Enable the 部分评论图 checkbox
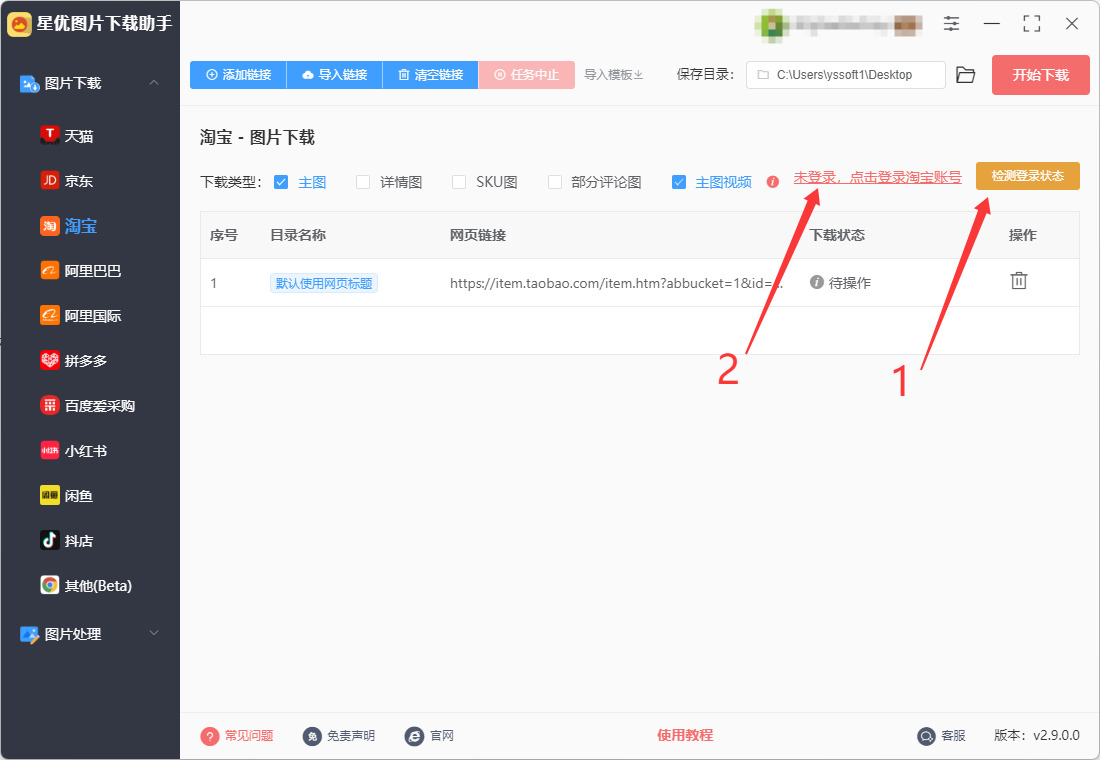This screenshot has width=1100, height=760. [555, 182]
